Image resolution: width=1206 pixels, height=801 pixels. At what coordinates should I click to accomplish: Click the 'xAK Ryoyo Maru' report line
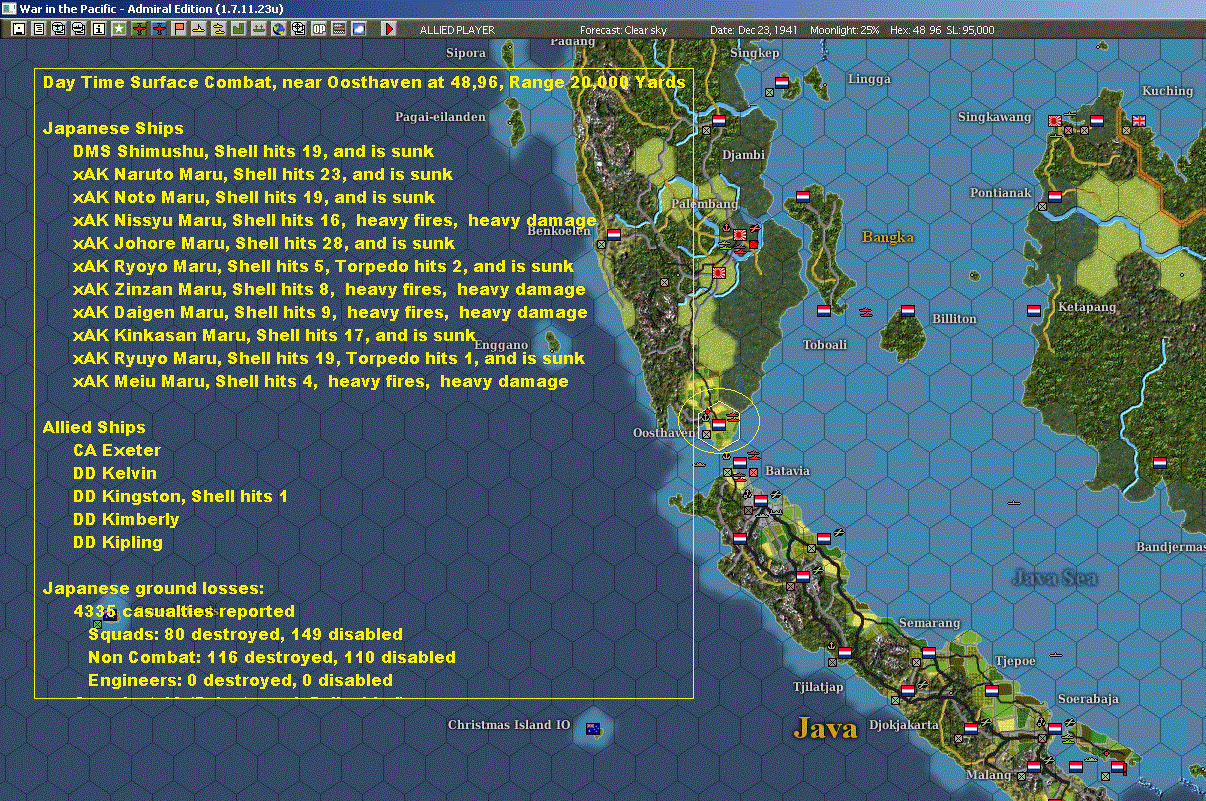[323, 266]
